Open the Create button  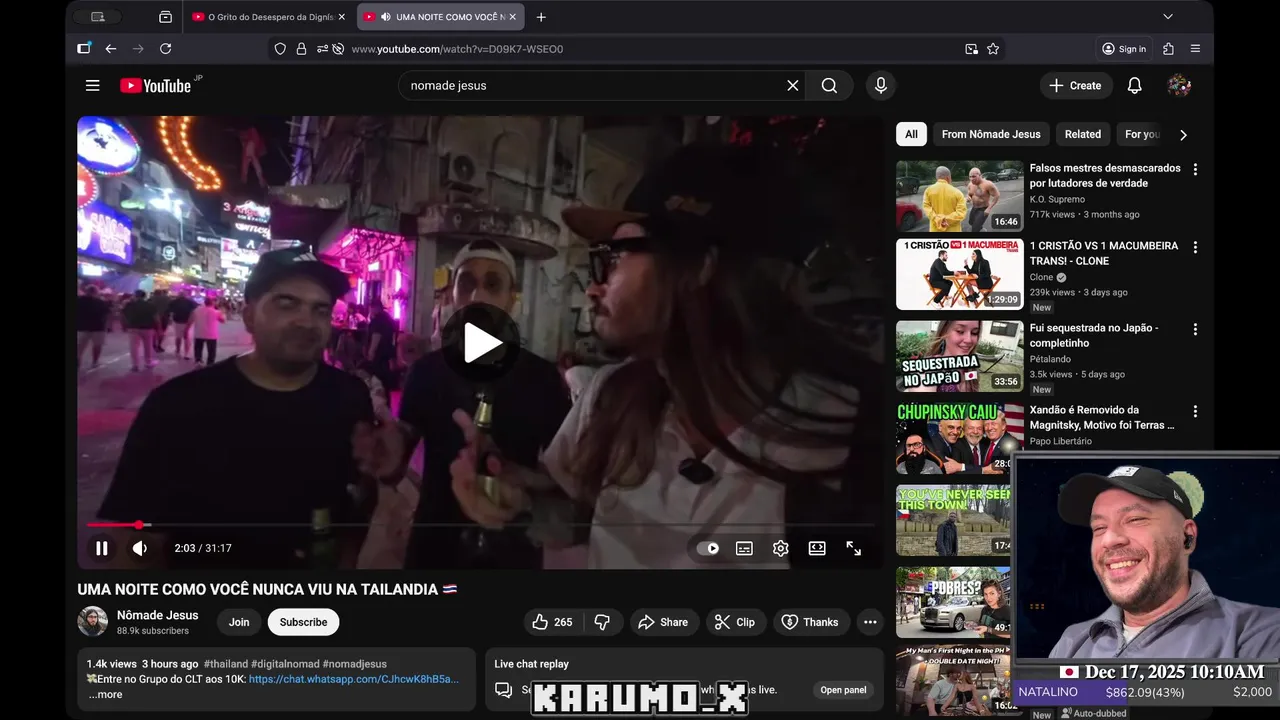coord(1075,86)
